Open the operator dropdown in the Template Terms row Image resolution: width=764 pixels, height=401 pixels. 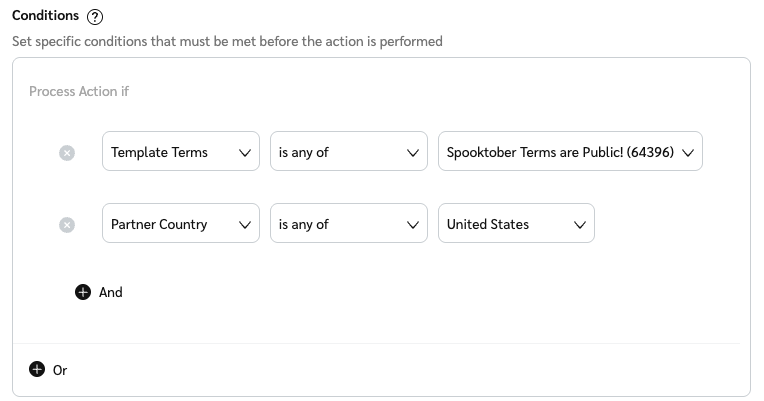(x=348, y=152)
